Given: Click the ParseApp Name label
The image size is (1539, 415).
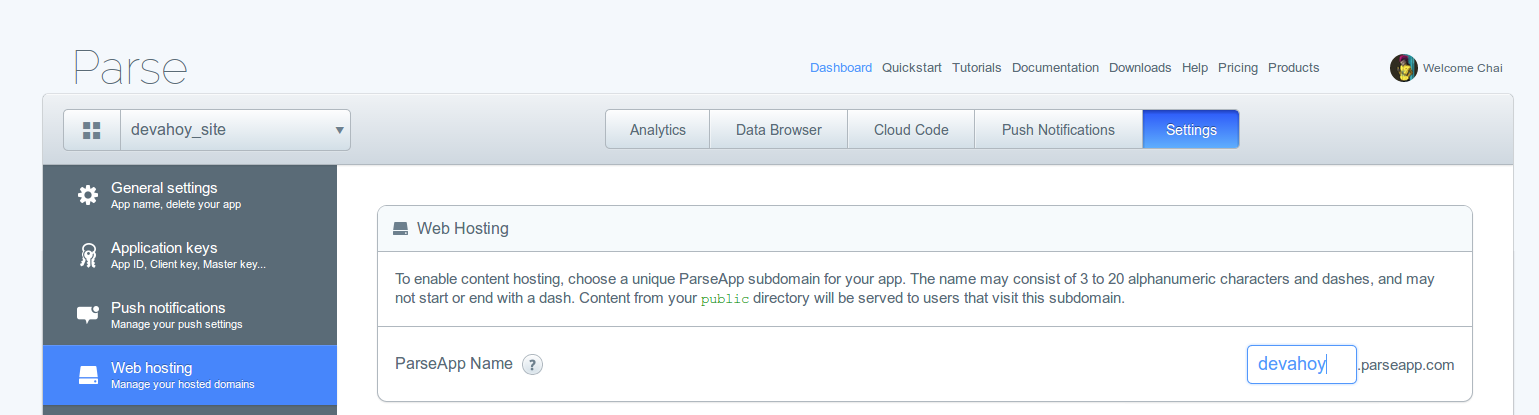Looking at the screenshot, I should 454,364.
